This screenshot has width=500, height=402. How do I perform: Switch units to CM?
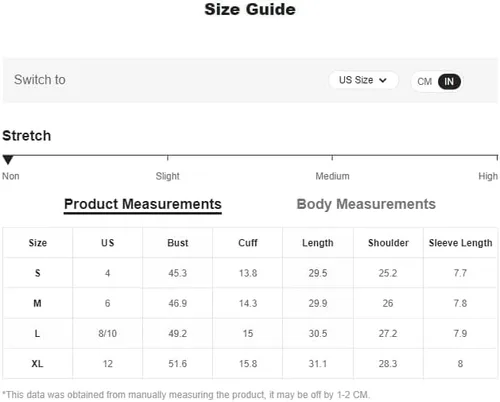tap(424, 82)
